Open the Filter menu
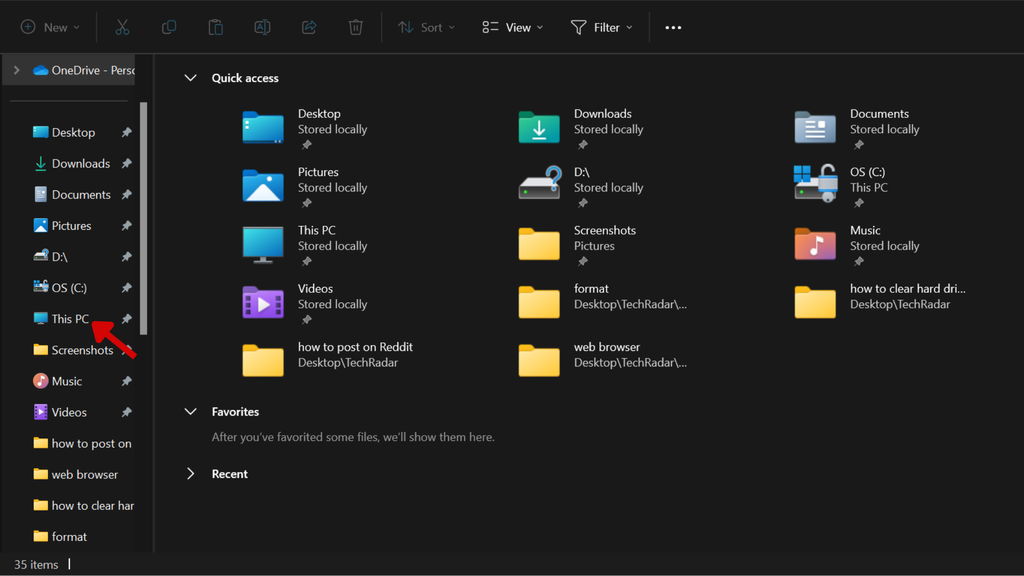Viewport: 1024px width, 576px height. (601, 27)
